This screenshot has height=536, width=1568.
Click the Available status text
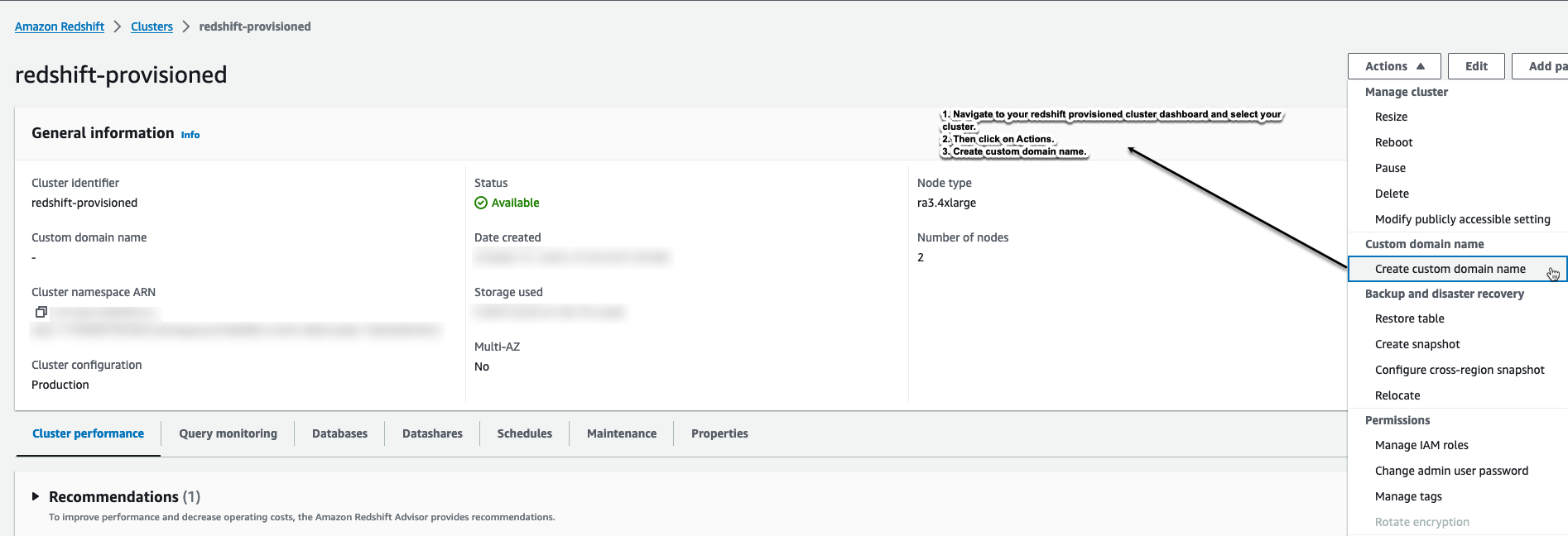[515, 203]
